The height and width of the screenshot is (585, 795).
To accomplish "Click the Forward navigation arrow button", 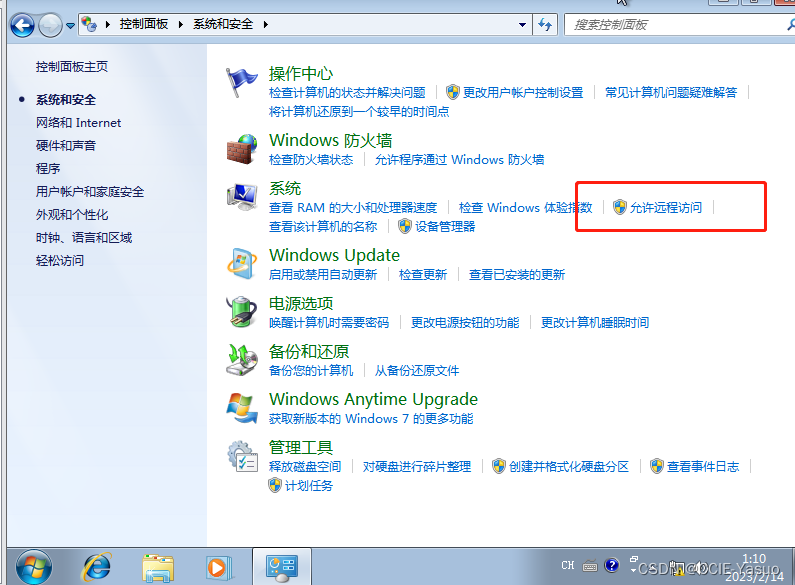I will 50,25.
